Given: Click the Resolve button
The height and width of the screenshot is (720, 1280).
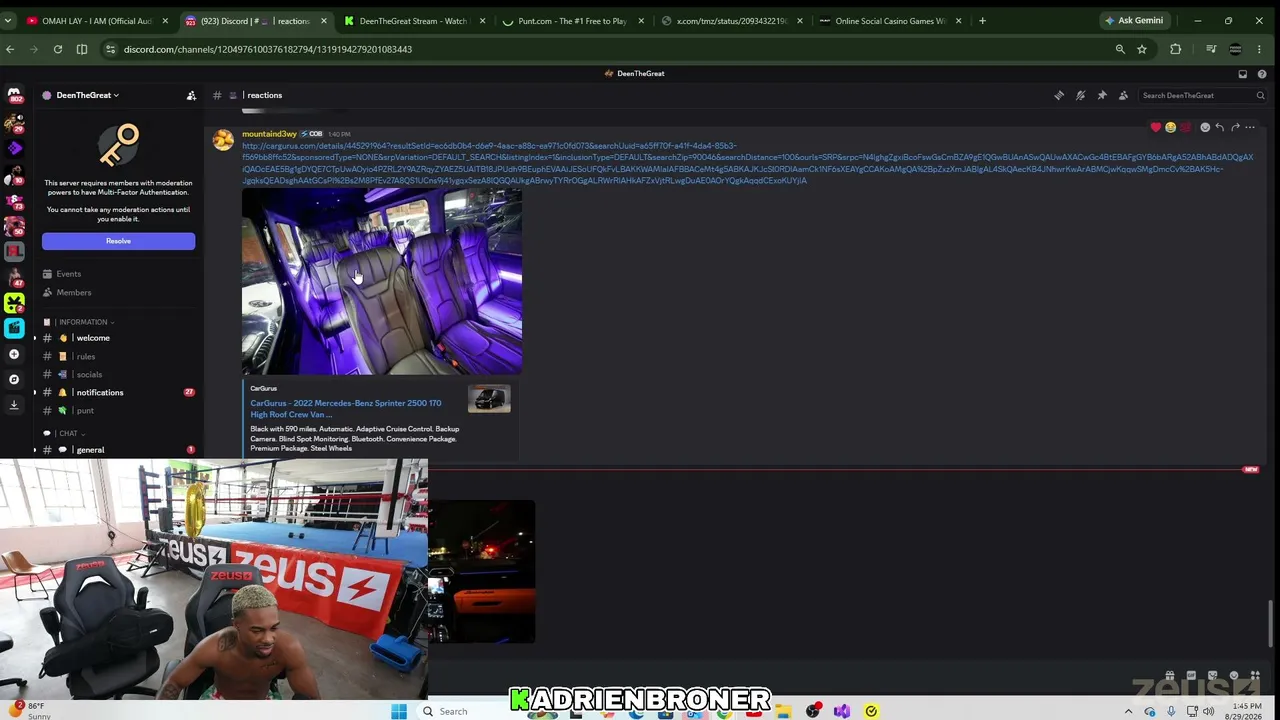Looking at the screenshot, I should (x=118, y=241).
